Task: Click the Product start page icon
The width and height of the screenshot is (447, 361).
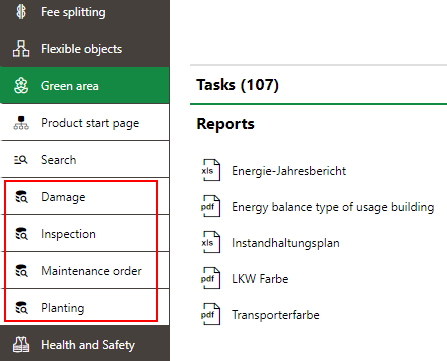Action: point(21,123)
